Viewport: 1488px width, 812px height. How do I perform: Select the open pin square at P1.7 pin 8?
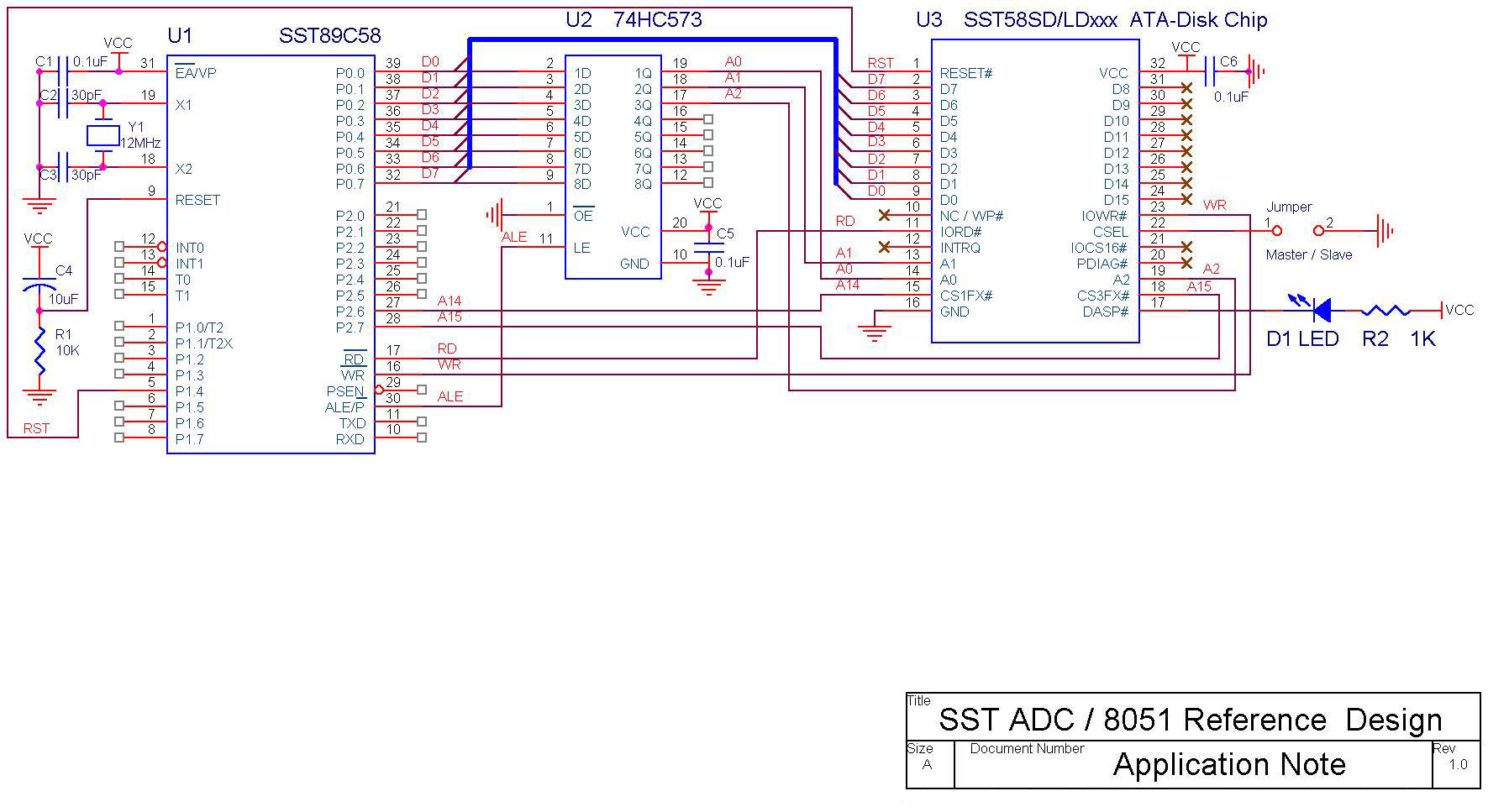(x=119, y=437)
